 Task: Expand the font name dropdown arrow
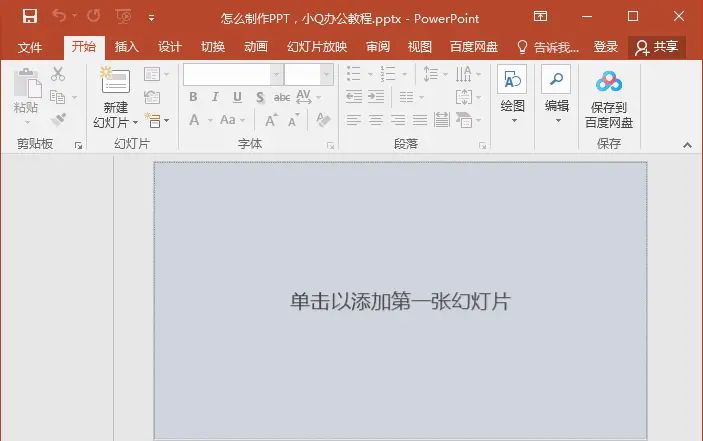276,75
